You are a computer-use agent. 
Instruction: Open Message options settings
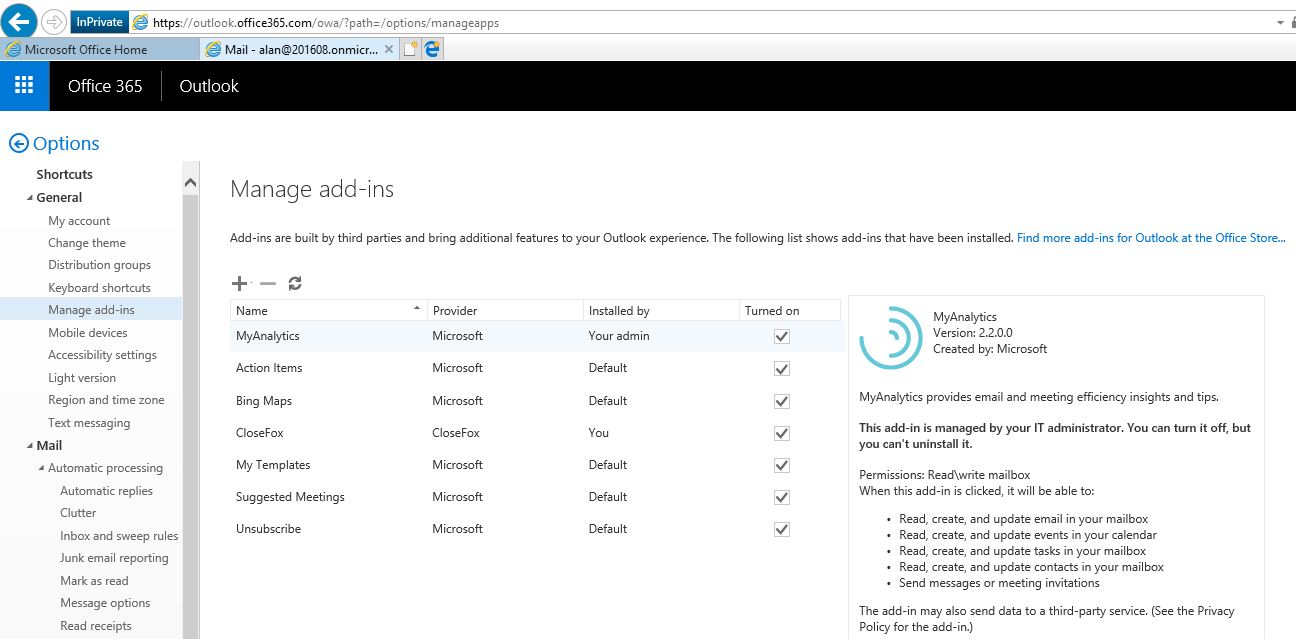105,603
